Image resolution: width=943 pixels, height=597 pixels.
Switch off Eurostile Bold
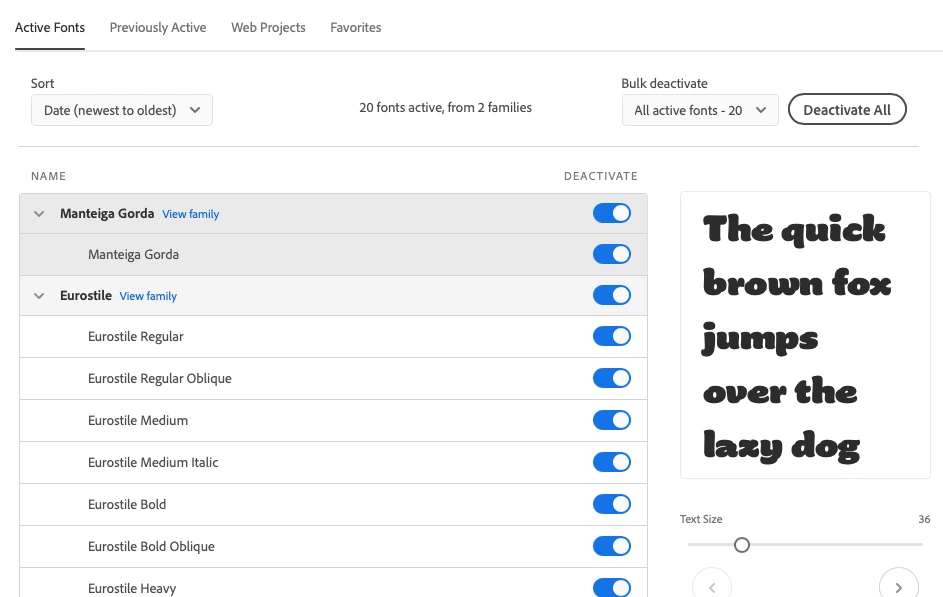point(612,504)
